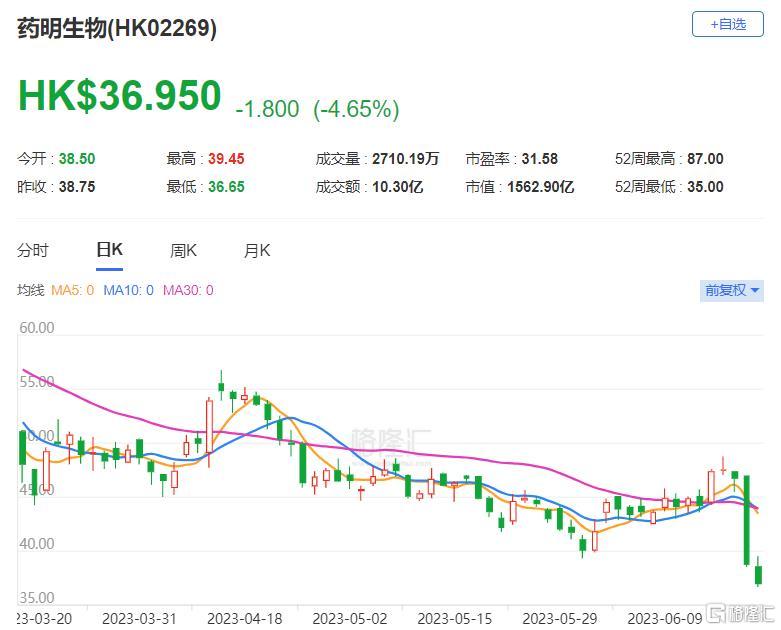
Task: Open the 周K weekly chart tab
Action: [183, 250]
